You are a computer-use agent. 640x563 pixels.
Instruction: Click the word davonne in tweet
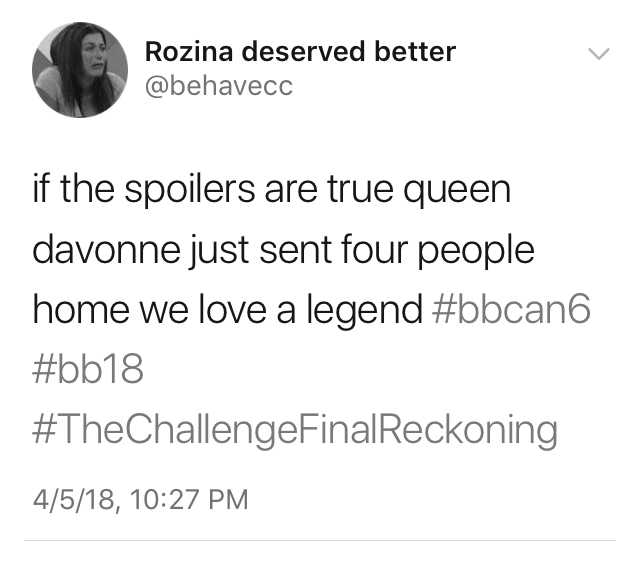107,249
